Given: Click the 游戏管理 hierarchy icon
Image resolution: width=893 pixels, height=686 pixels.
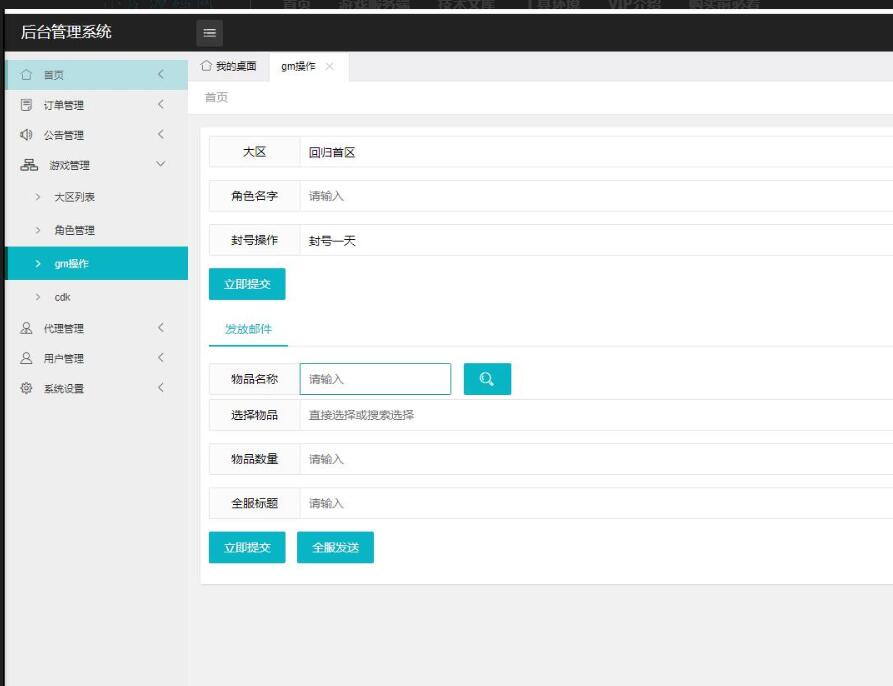Looking at the screenshot, I should [x=28, y=165].
